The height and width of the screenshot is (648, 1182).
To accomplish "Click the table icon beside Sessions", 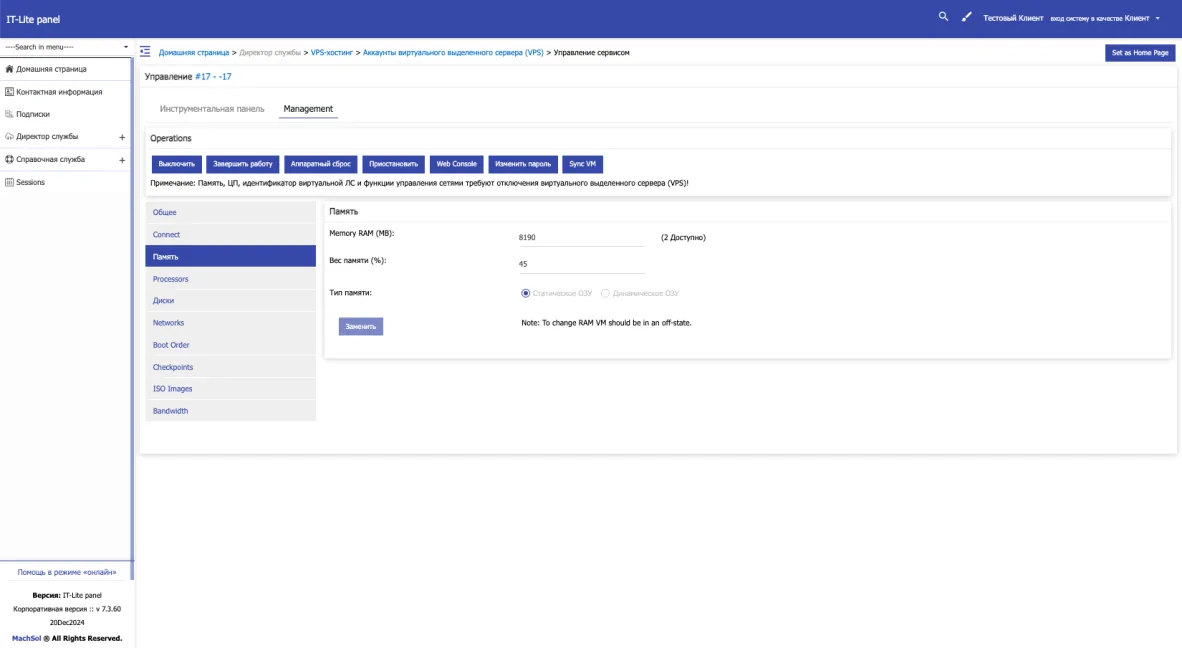I will click(9, 182).
